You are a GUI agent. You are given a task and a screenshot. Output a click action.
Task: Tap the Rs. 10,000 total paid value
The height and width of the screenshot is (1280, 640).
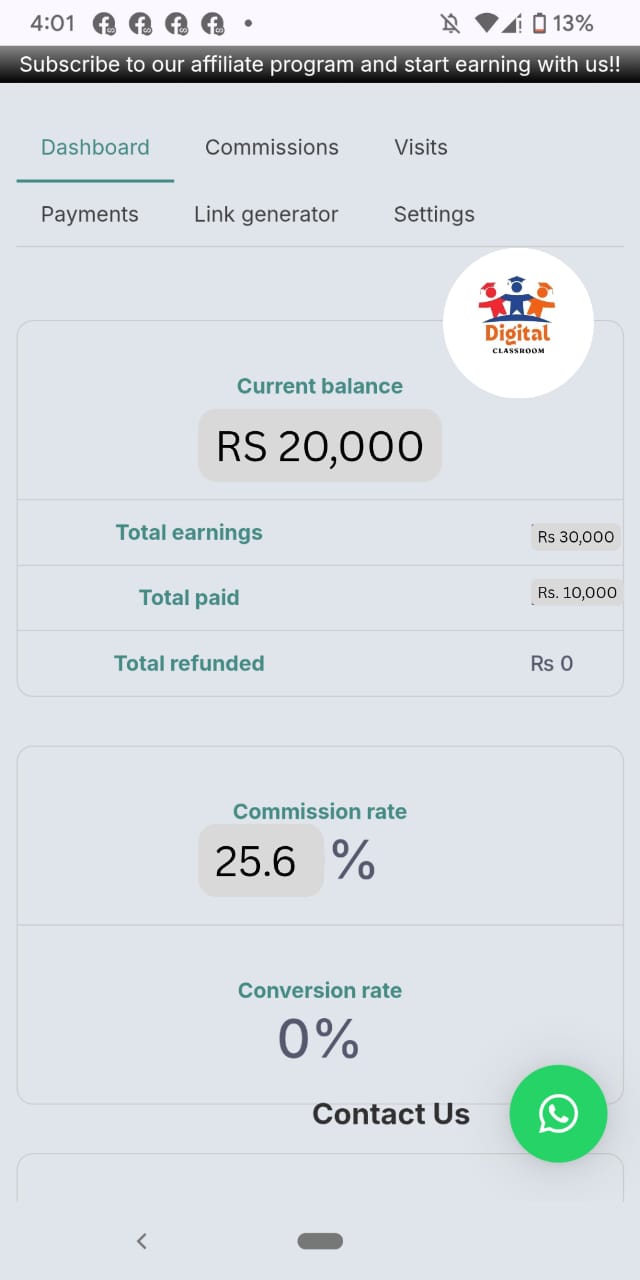577,593
